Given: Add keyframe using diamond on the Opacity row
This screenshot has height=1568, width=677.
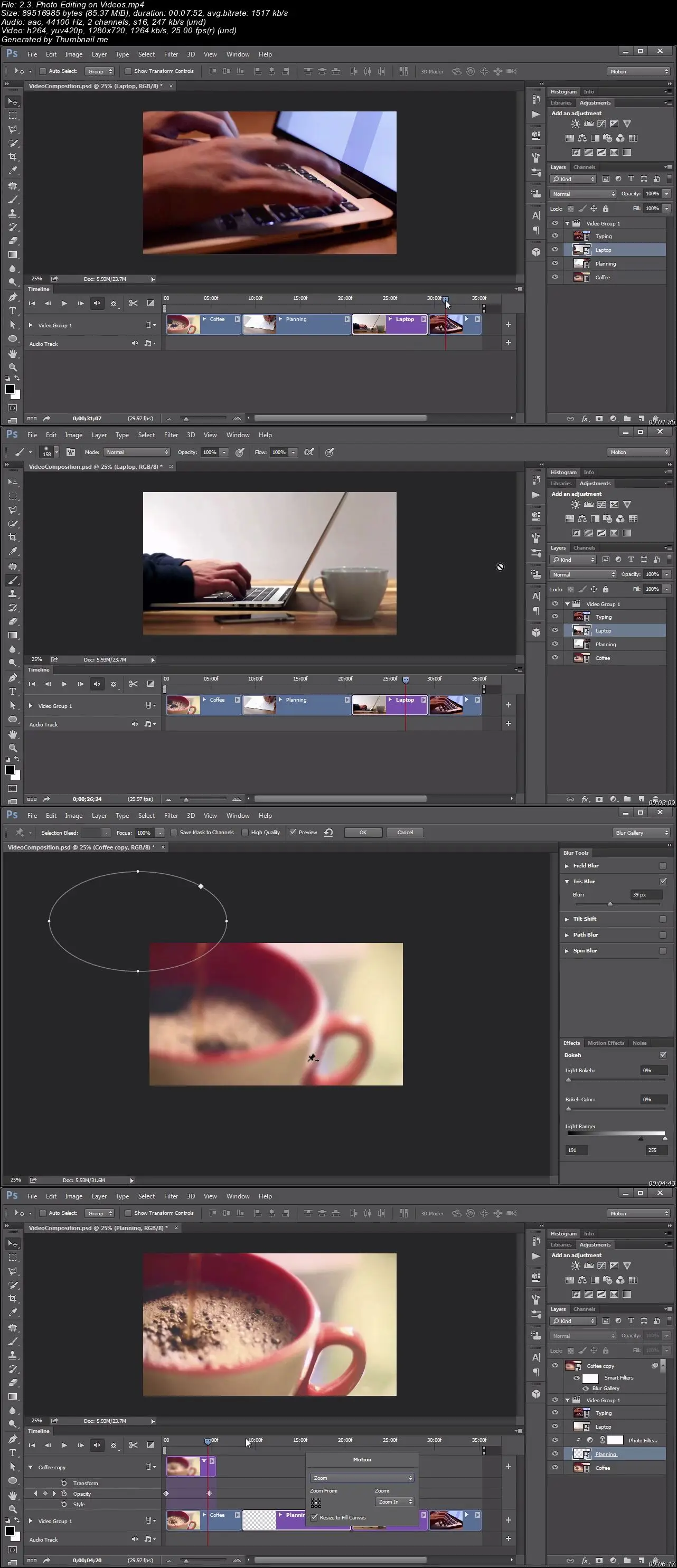Looking at the screenshot, I should point(44,1493).
